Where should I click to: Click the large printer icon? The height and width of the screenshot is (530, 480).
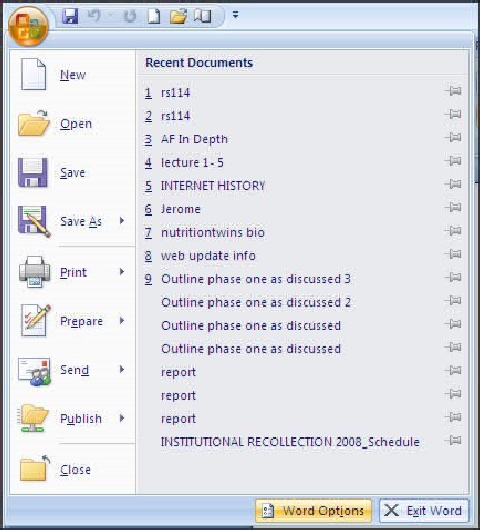pyautogui.click(x=34, y=272)
